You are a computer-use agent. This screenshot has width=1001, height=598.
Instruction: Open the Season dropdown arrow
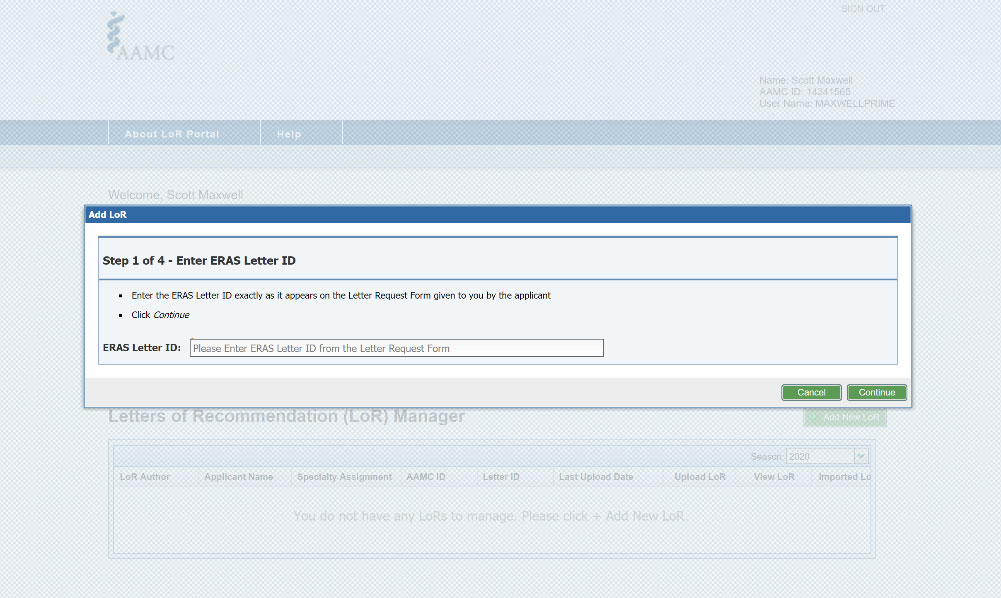pyautogui.click(x=860, y=456)
